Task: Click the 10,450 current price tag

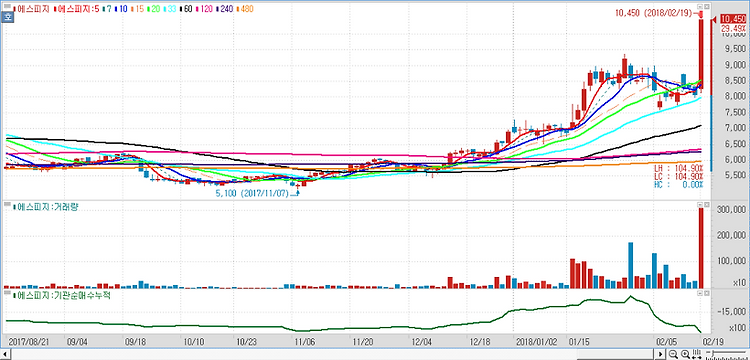Action: (x=733, y=19)
